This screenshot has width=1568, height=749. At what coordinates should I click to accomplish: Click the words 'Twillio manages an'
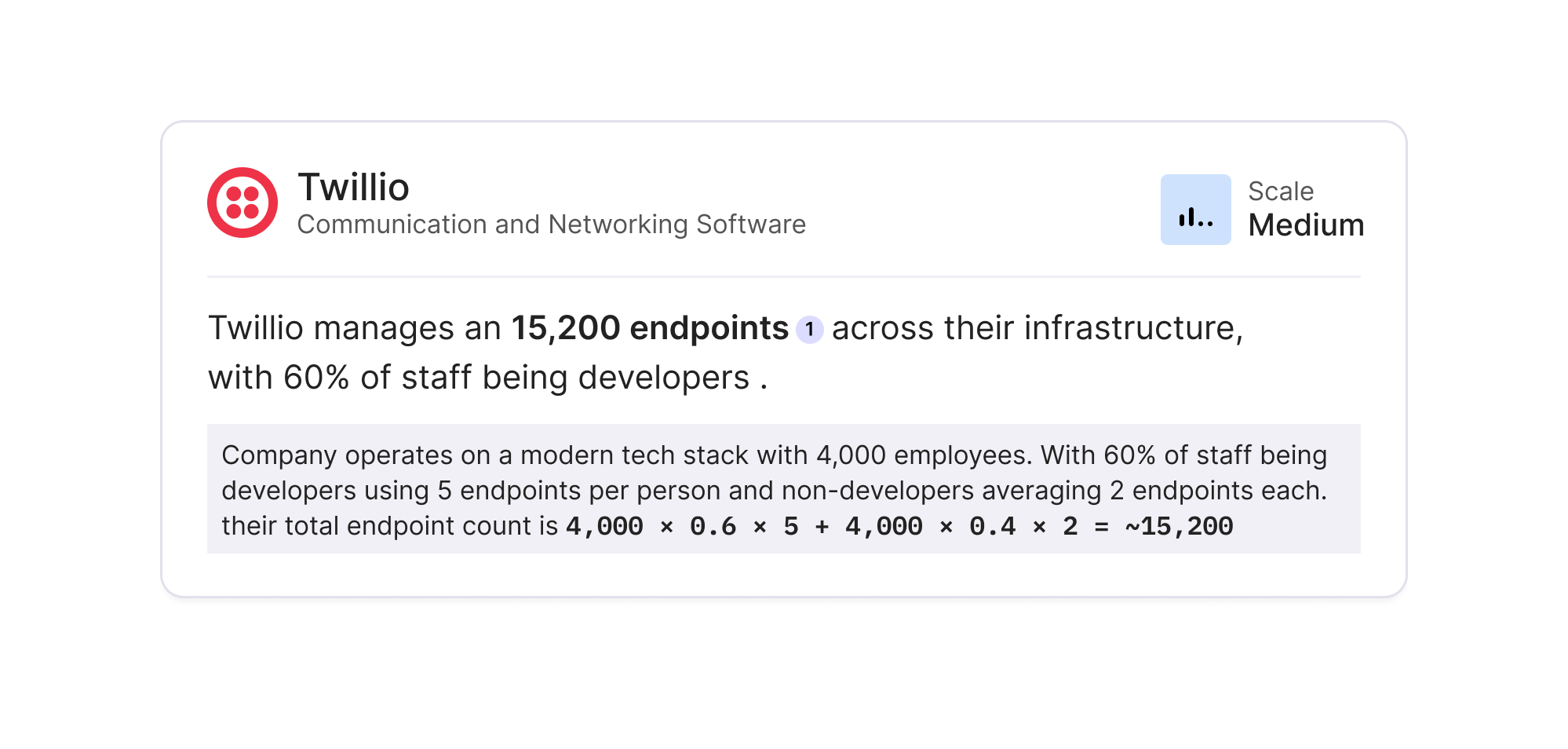click(x=354, y=328)
